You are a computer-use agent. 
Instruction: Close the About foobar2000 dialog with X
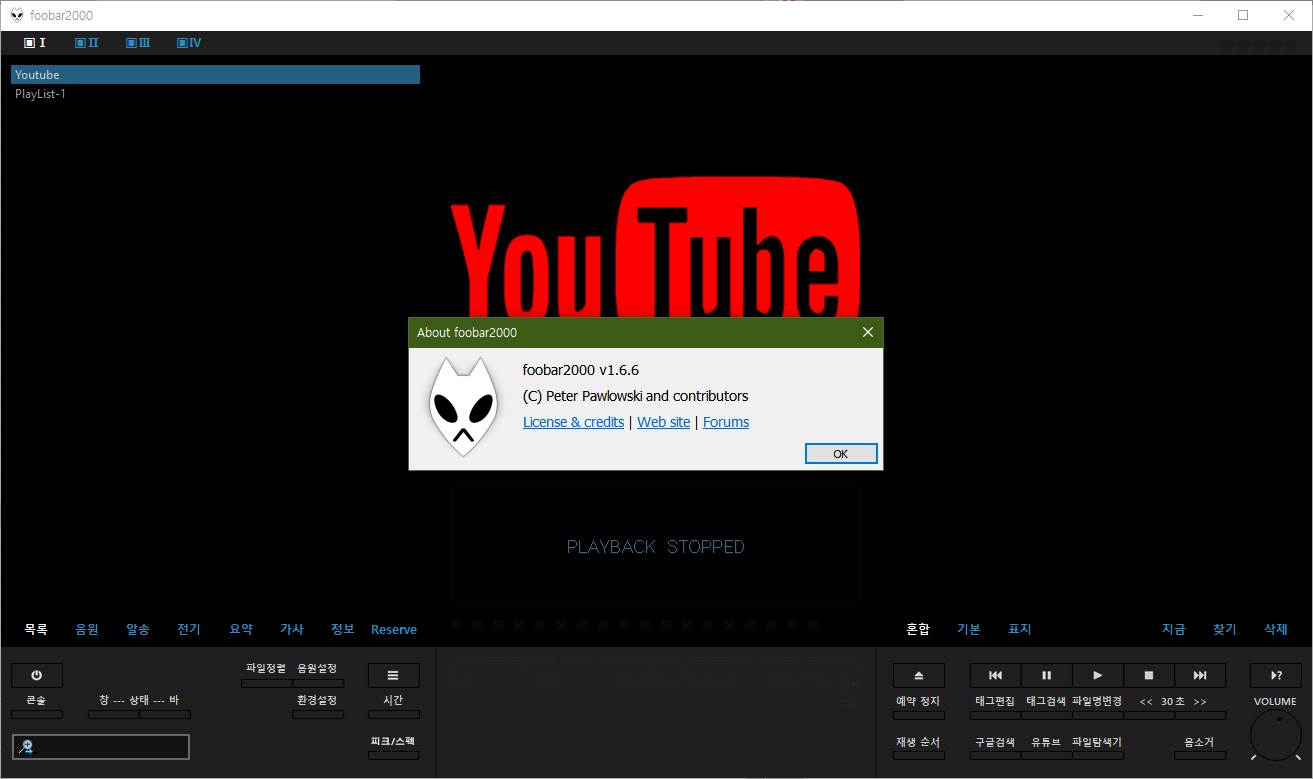coord(868,332)
